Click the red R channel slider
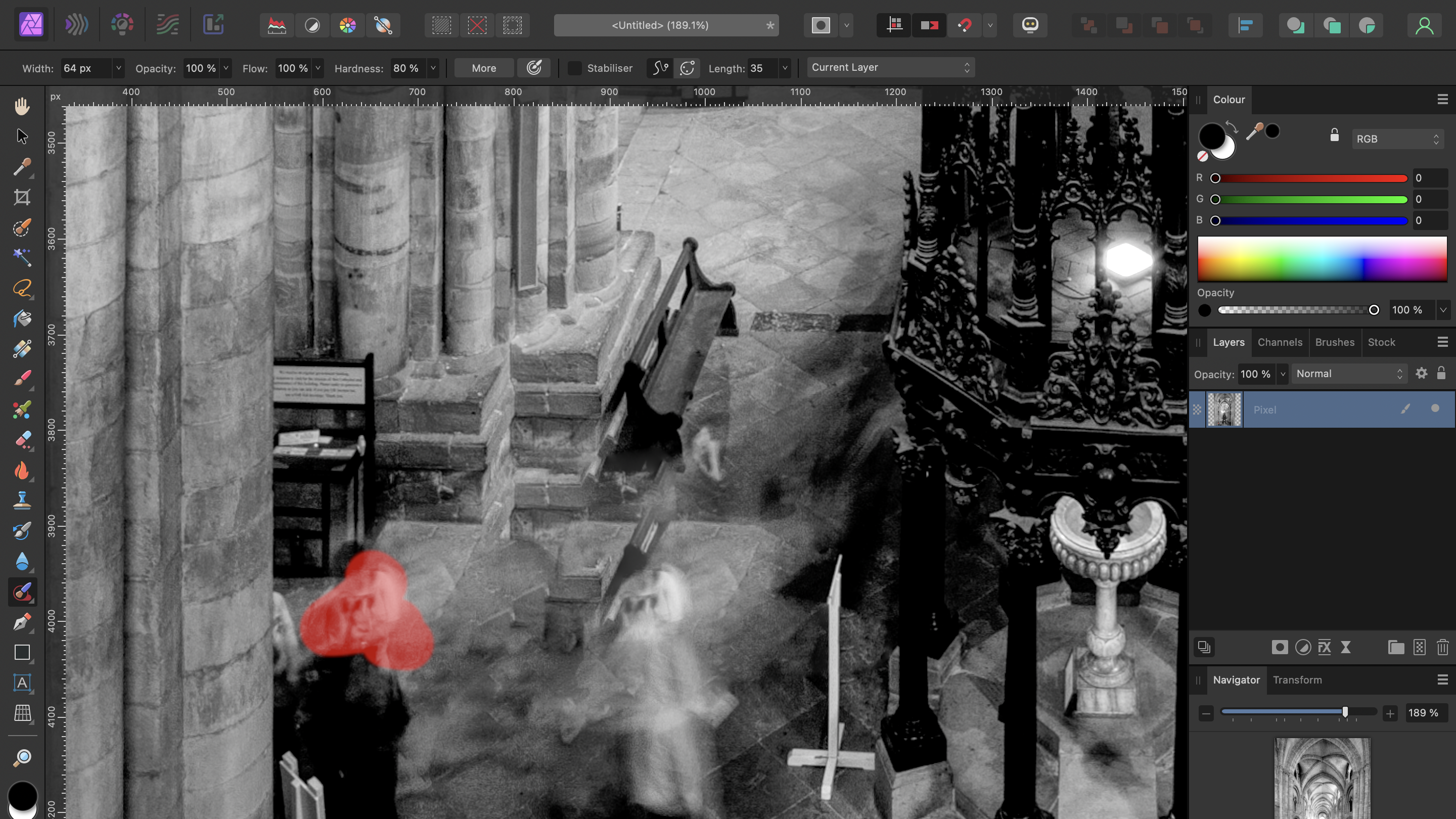The height and width of the screenshot is (819, 1456). tap(1311, 178)
